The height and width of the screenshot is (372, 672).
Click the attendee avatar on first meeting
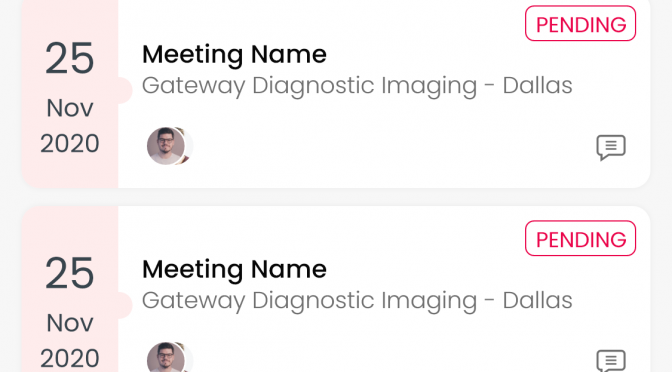tap(165, 146)
